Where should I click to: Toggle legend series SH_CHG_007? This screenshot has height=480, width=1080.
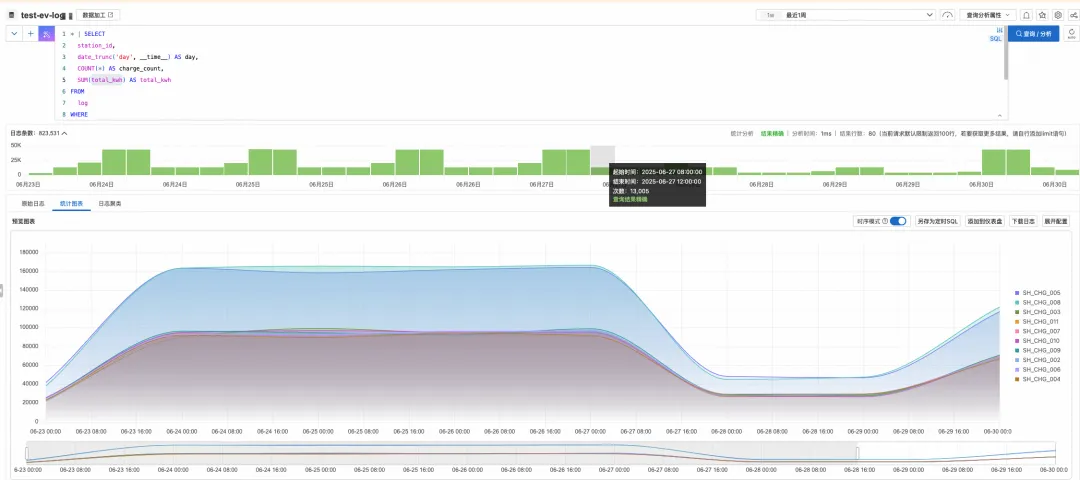[x=1037, y=331]
